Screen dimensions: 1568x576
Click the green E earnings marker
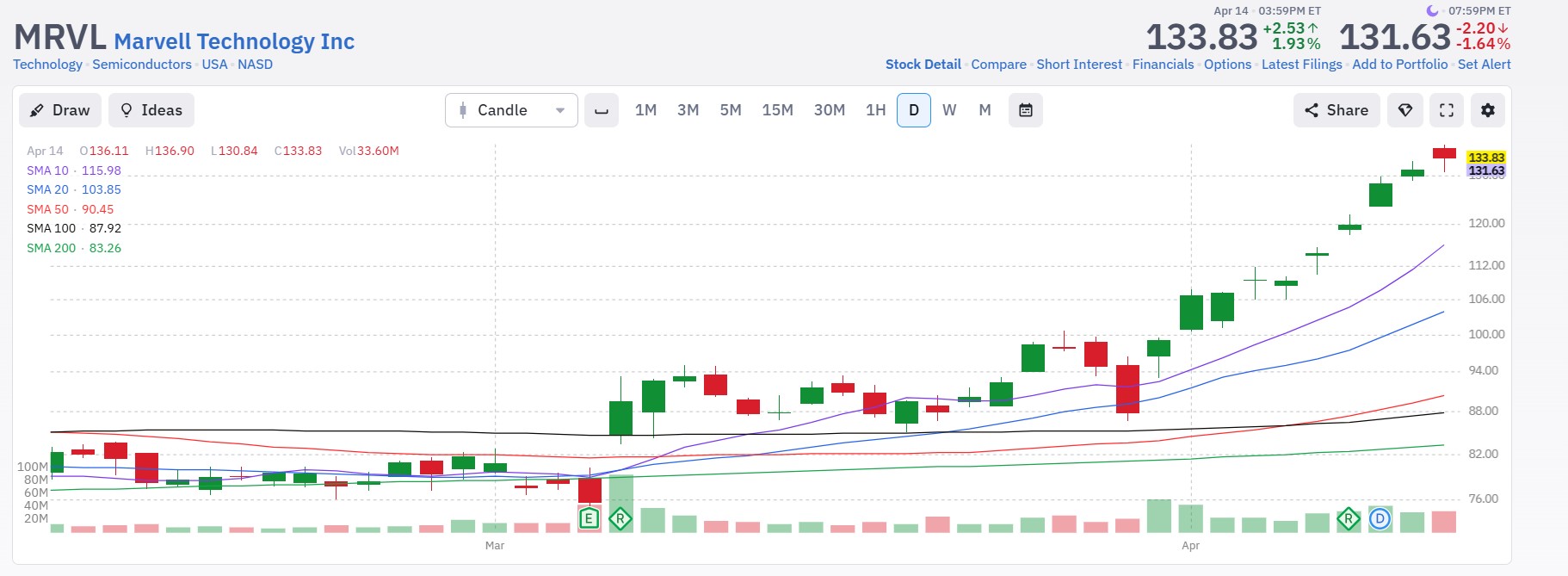[x=589, y=518]
